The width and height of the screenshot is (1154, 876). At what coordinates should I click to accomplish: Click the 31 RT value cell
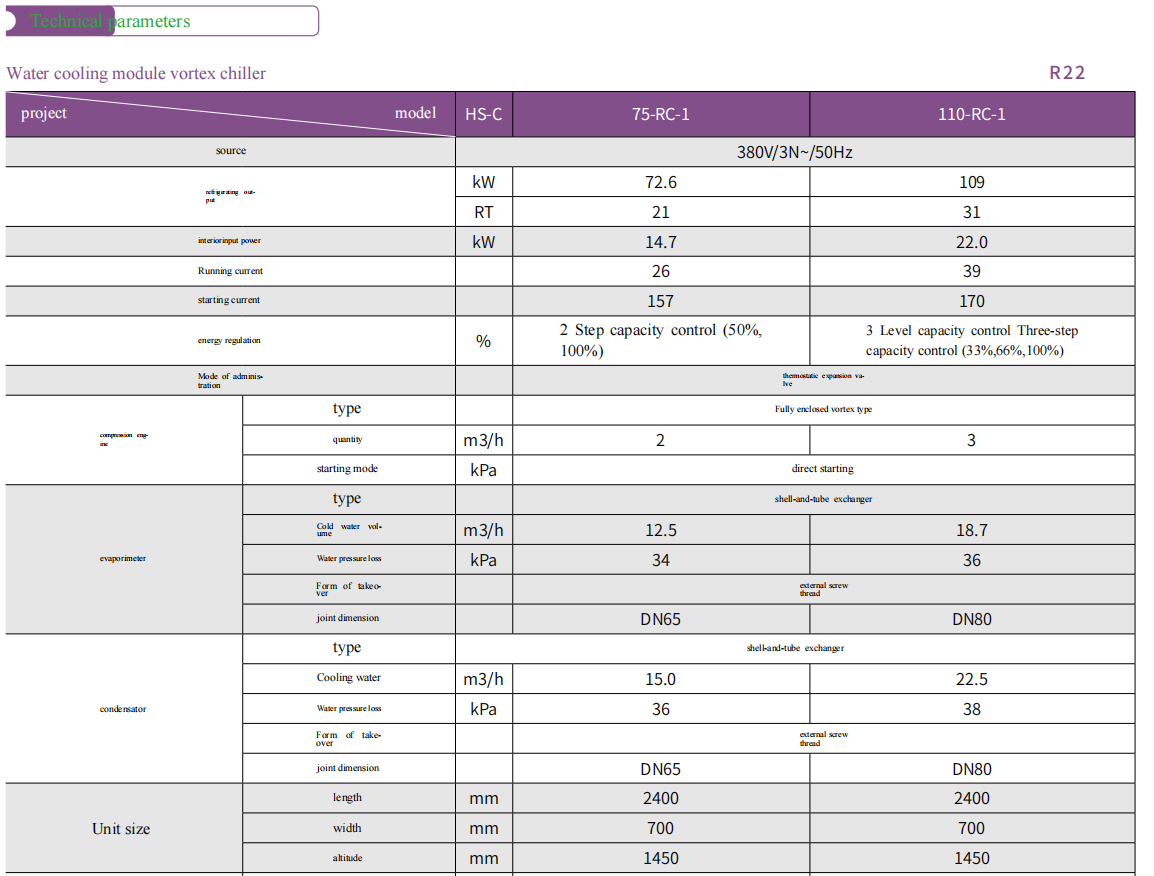971,212
